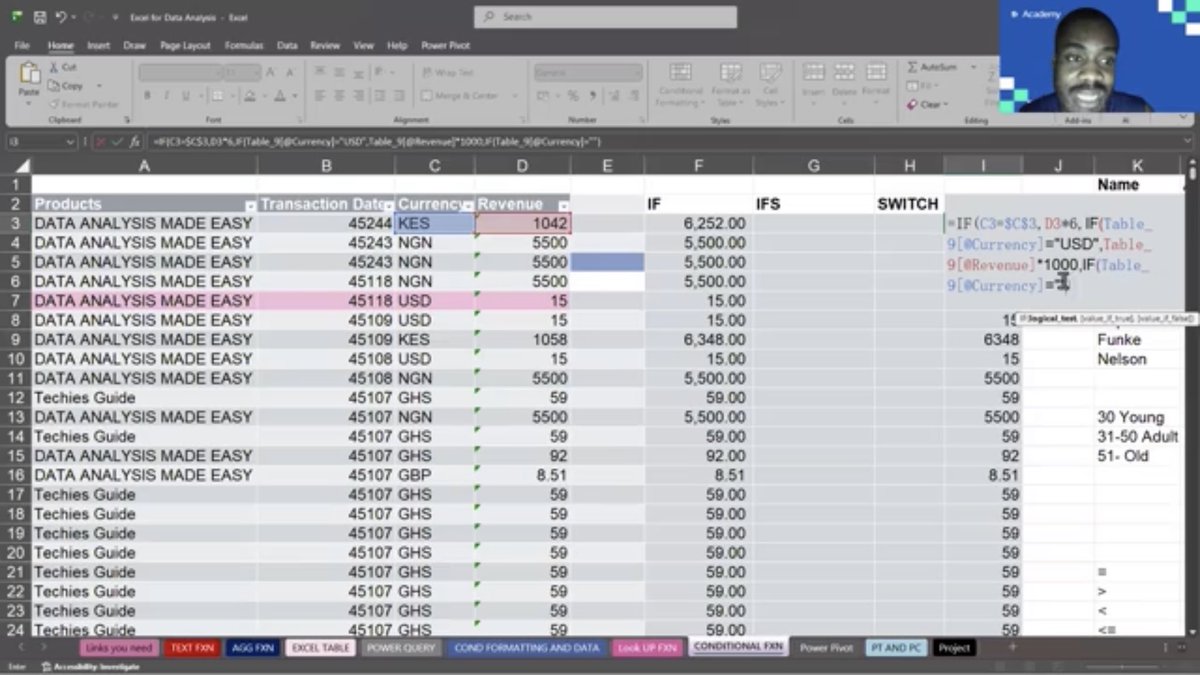Cancel formula entry with X icon
Screen dimensions: 1200x675
click(99, 142)
